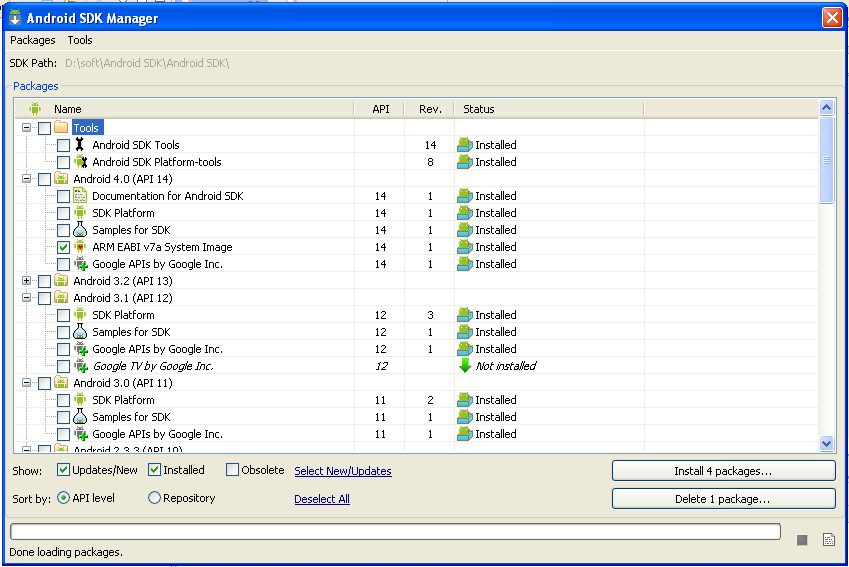The image size is (849, 567).
Task: Select the Tools tree row label
Action: click(x=86, y=128)
